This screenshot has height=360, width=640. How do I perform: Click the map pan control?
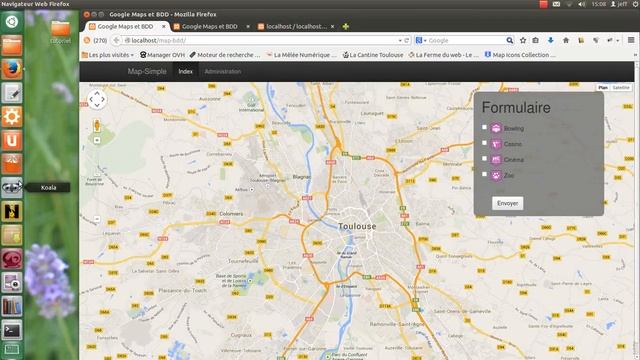(97, 100)
